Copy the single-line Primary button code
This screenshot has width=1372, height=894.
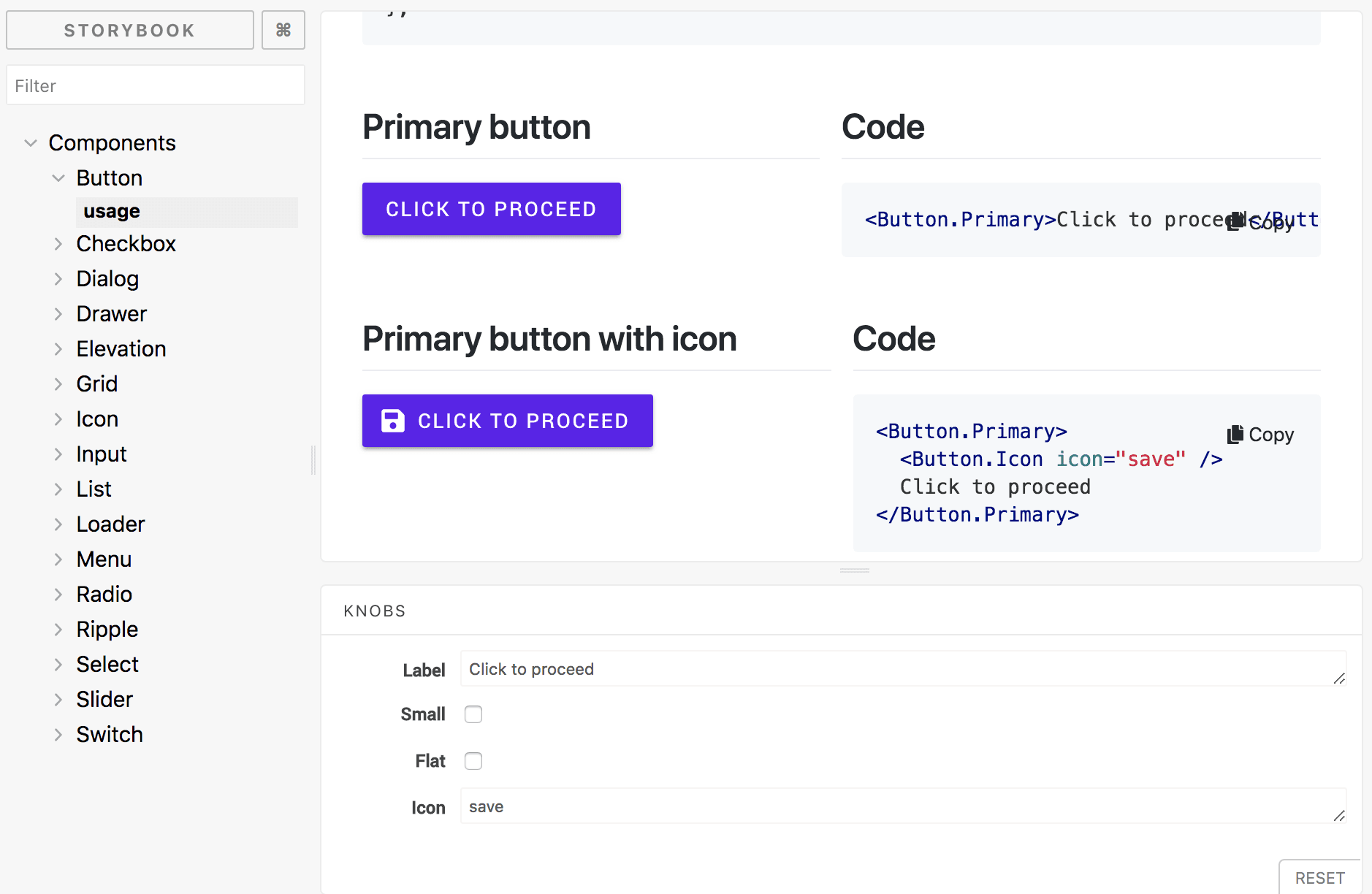[x=1261, y=221]
